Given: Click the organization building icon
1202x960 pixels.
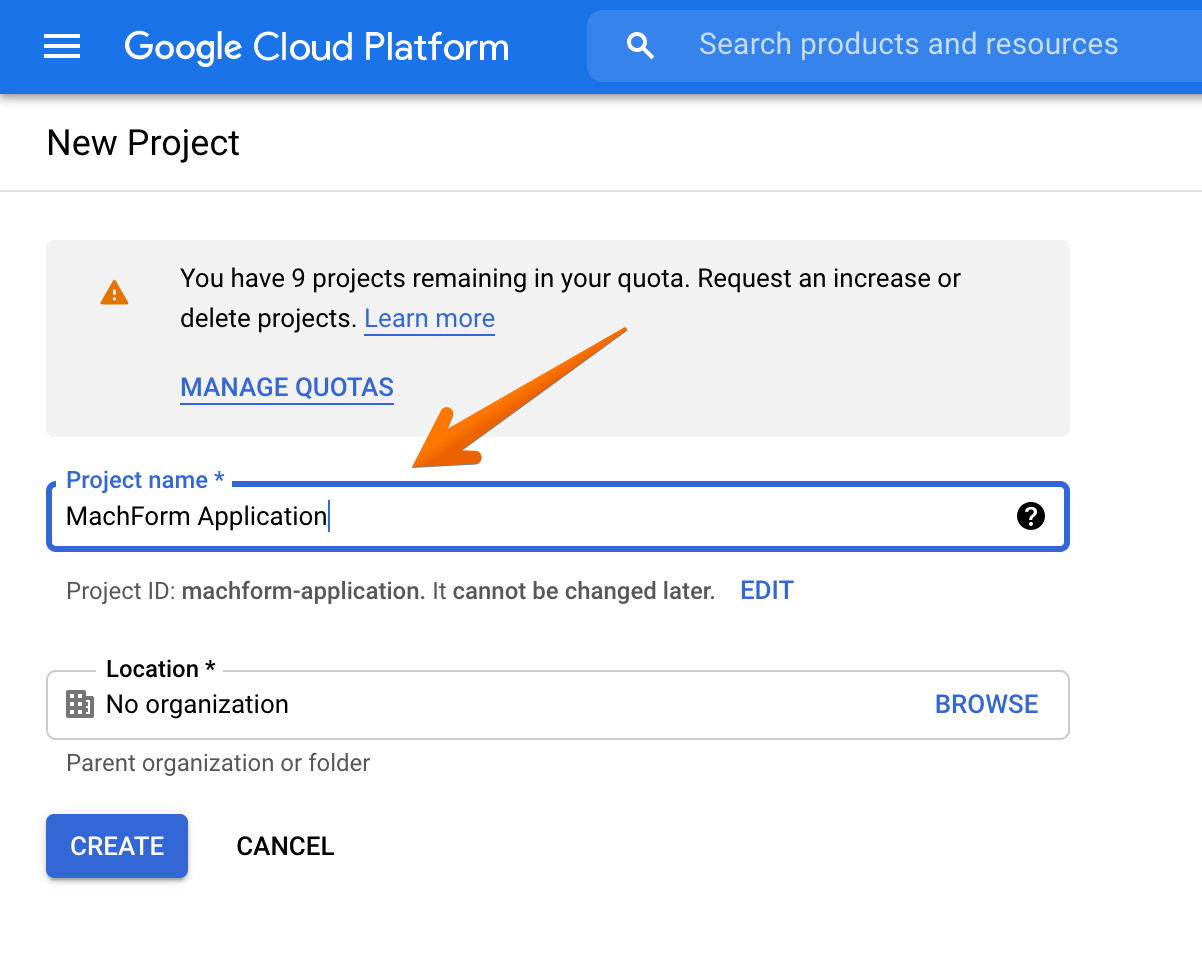Looking at the screenshot, I should 80,704.
